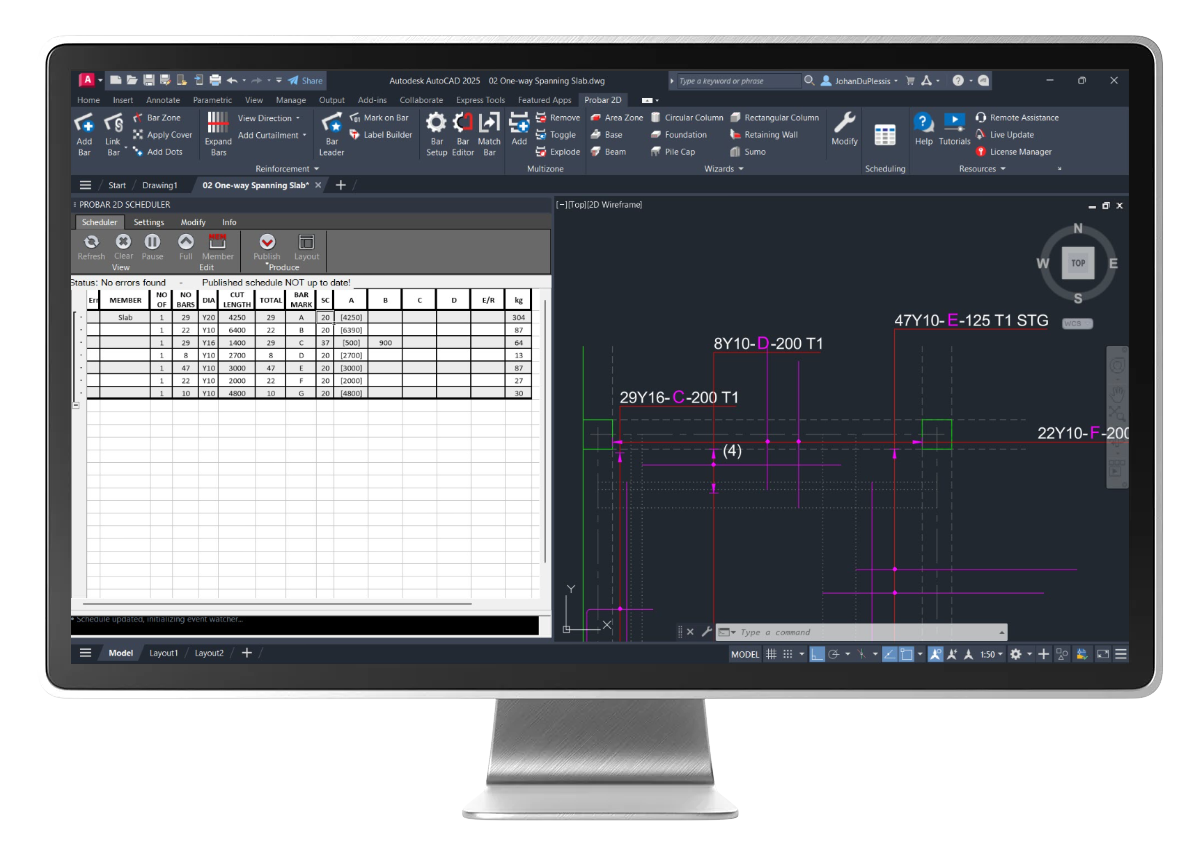
Task: Open the AutoCAD application menu button
Action: pyautogui.click(x=88, y=80)
